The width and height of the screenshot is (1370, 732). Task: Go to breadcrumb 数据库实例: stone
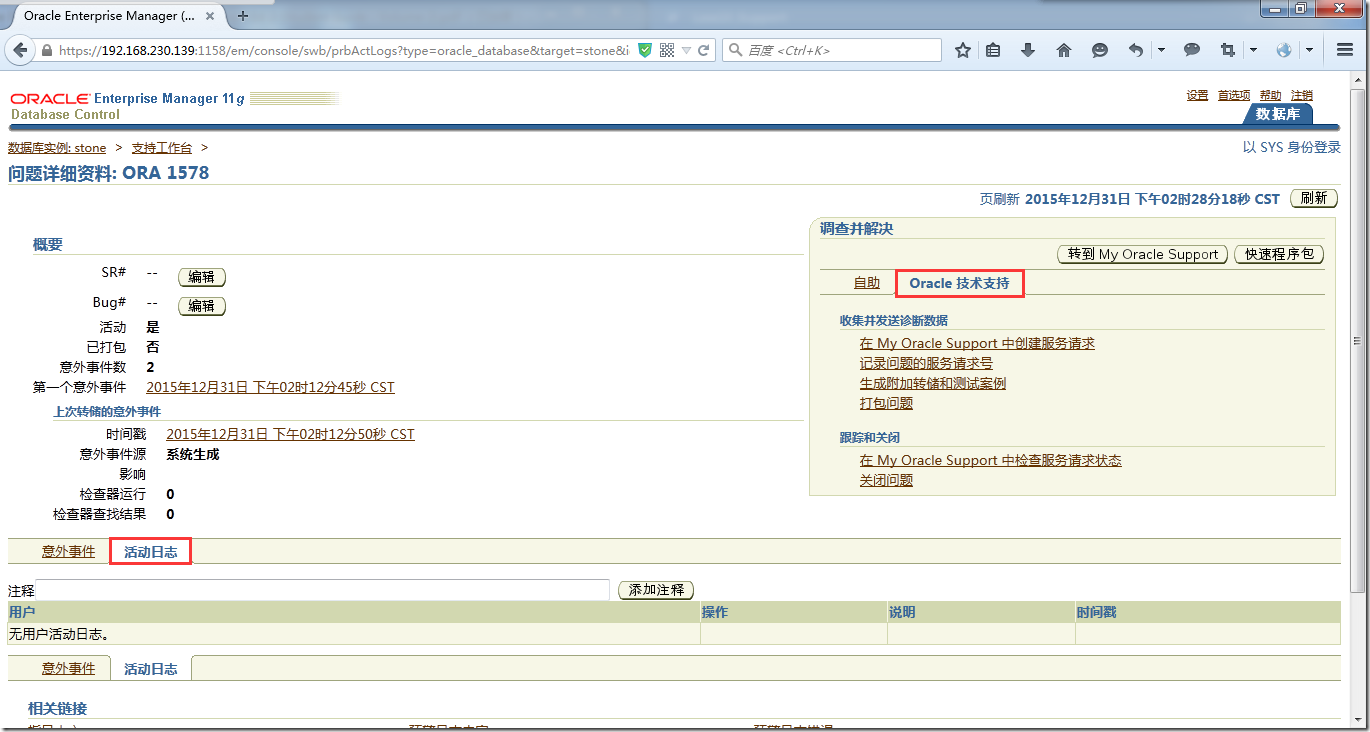tap(57, 148)
